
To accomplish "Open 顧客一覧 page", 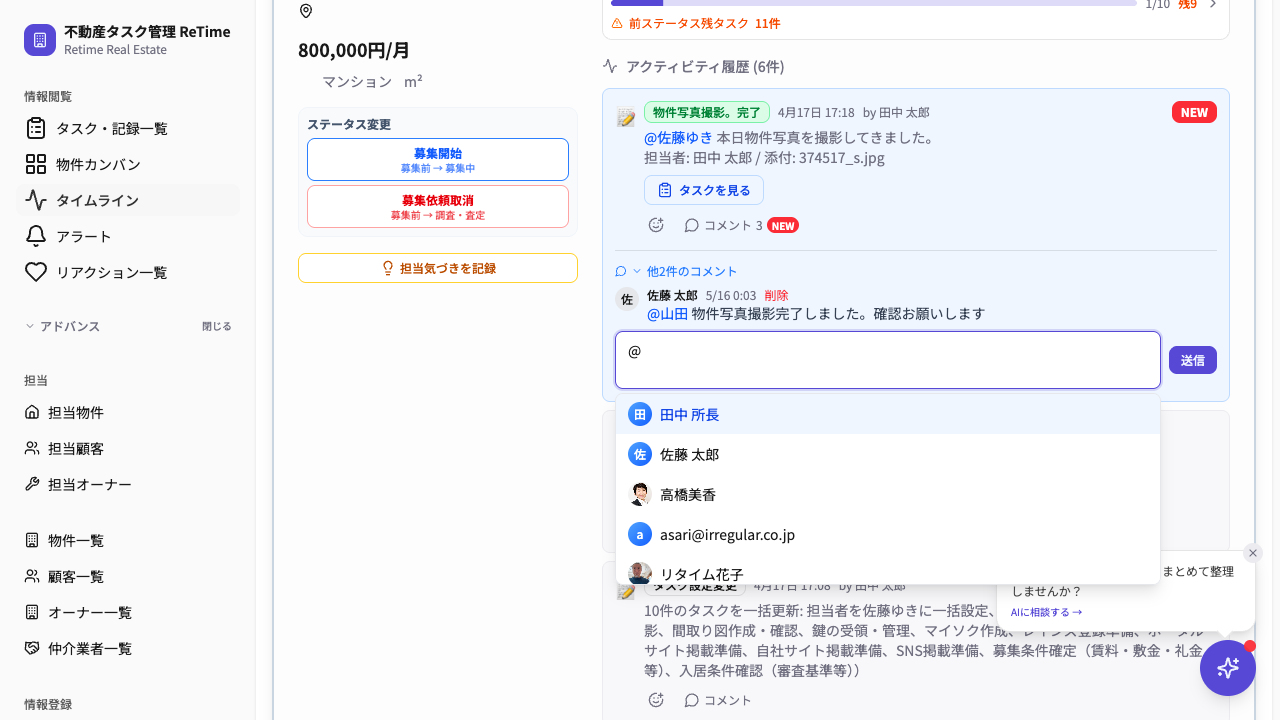I will [x=128, y=576].
